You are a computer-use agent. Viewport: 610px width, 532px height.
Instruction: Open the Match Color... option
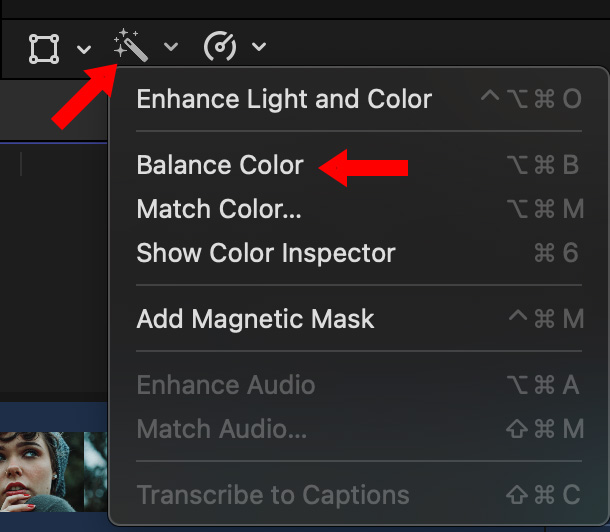[x=219, y=209]
